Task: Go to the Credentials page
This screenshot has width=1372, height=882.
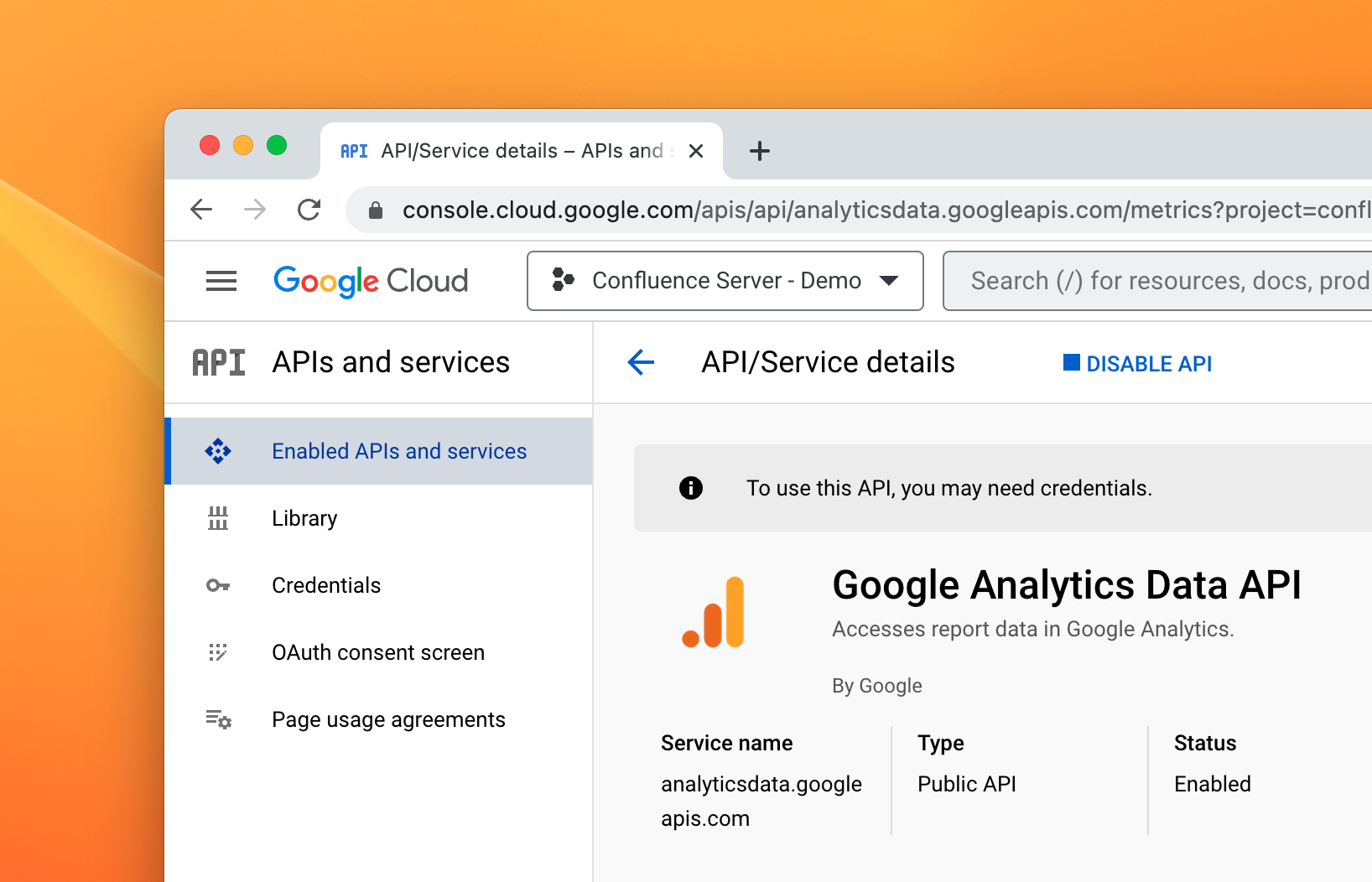Action: tap(326, 585)
